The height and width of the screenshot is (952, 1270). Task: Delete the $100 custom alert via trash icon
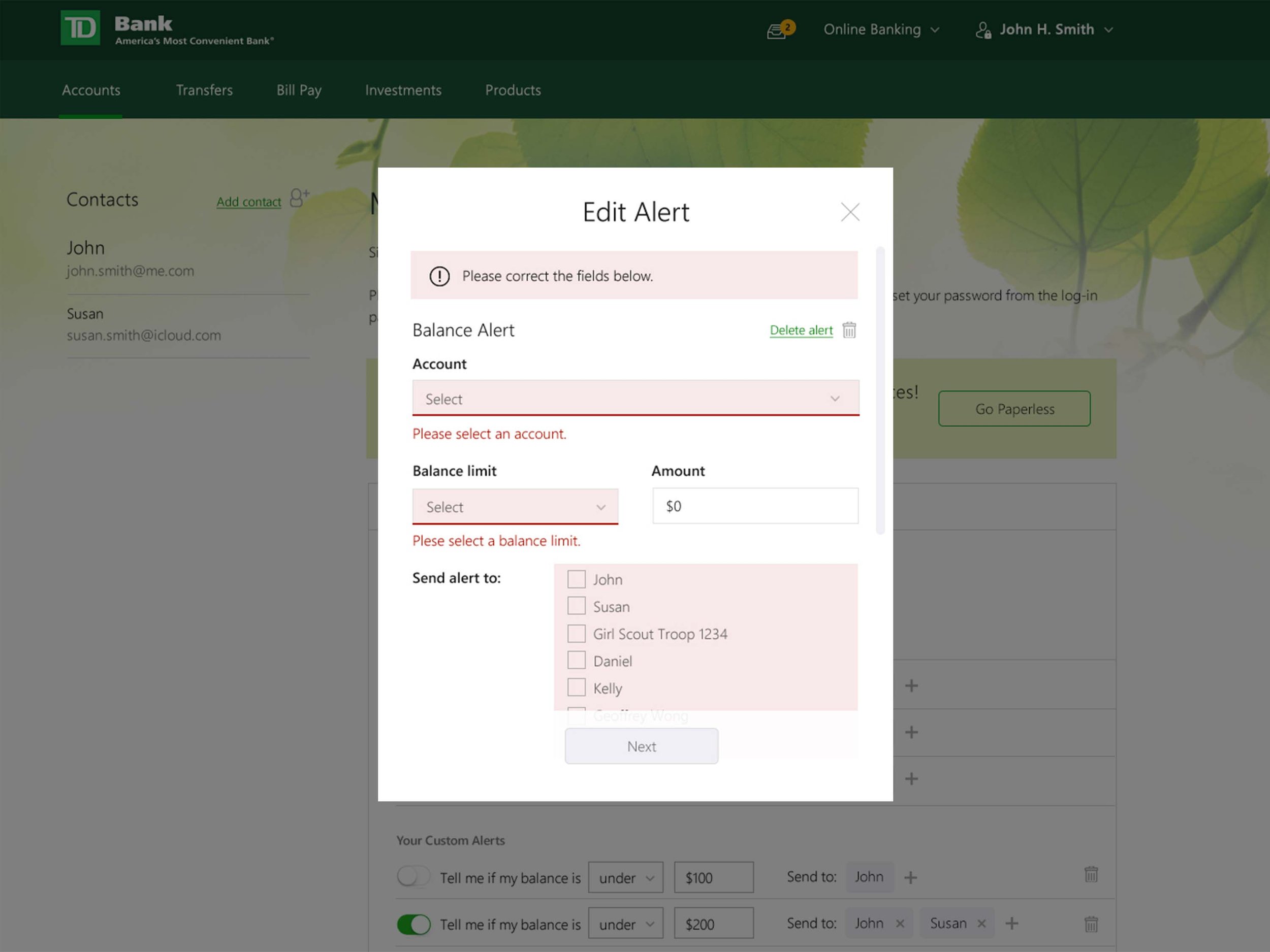pos(1091,874)
